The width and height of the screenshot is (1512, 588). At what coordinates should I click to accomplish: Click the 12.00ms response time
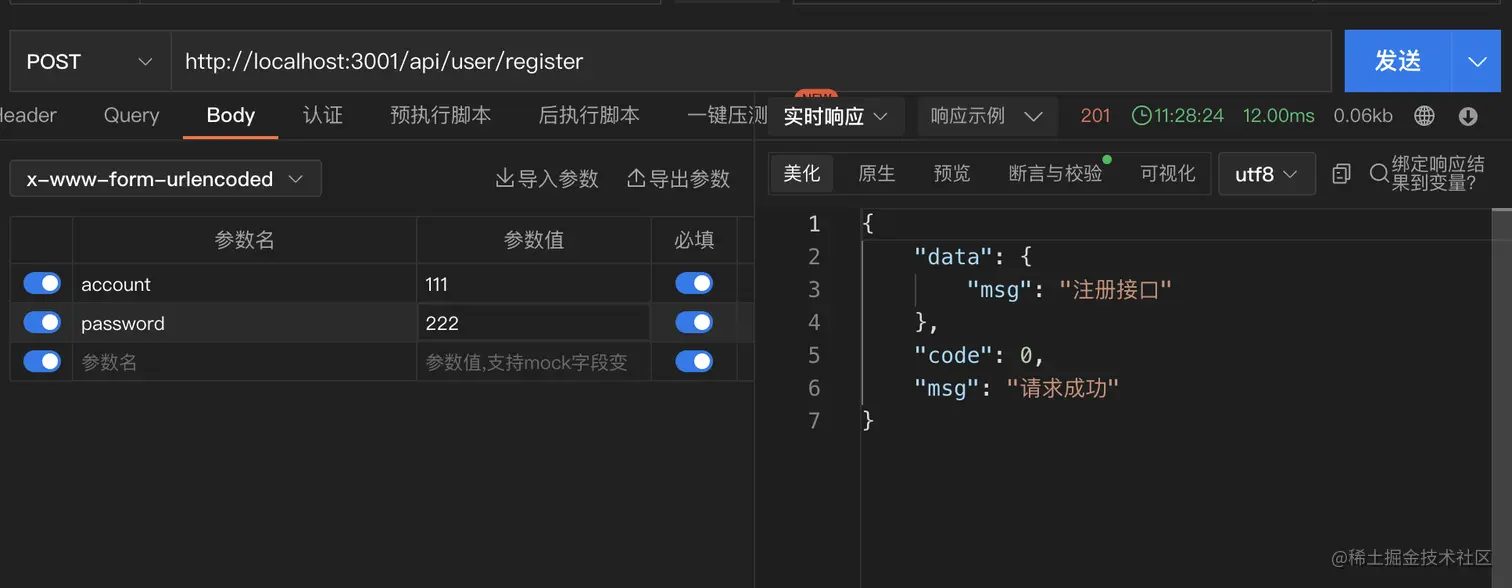click(1278, 116)
